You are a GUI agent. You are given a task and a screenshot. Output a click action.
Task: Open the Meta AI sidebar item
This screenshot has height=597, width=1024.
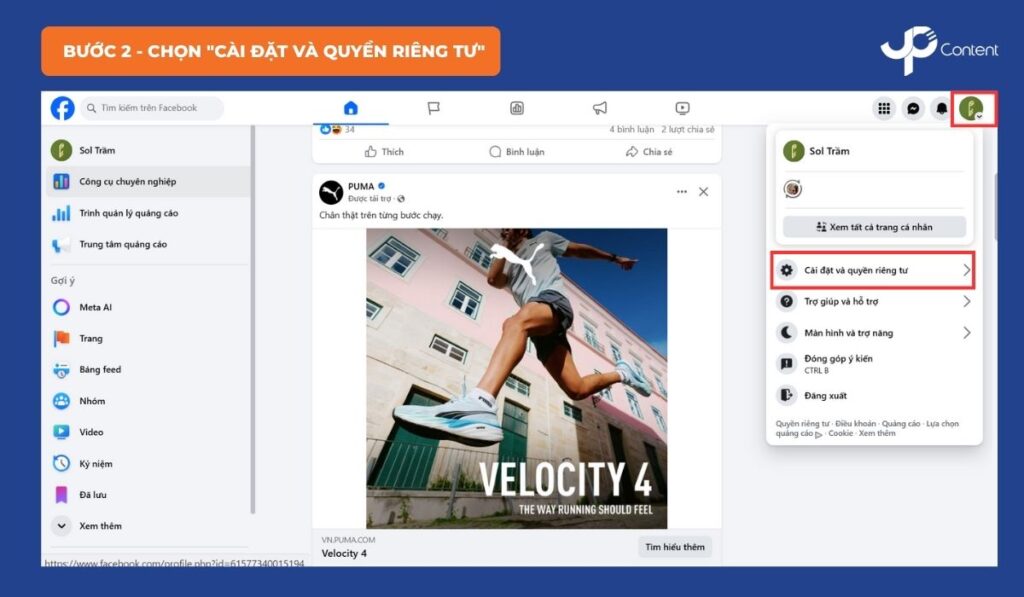pyautogui.click(x=95, y=307)
